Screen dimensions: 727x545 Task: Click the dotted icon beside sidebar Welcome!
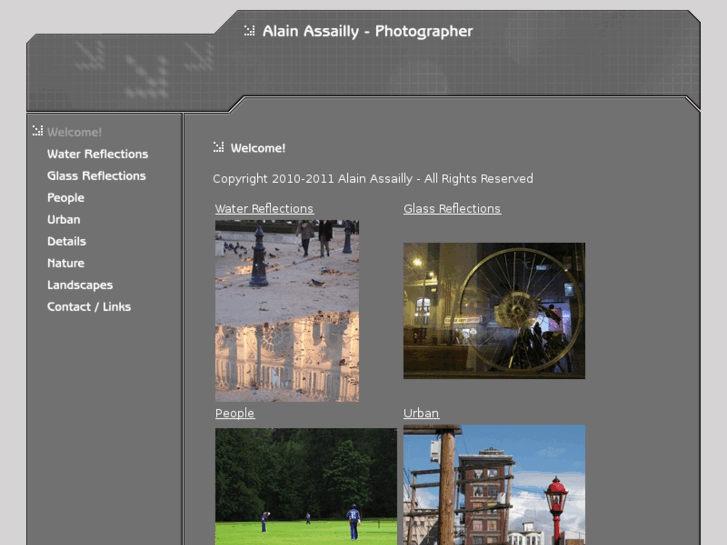click(x=38, y=131)
